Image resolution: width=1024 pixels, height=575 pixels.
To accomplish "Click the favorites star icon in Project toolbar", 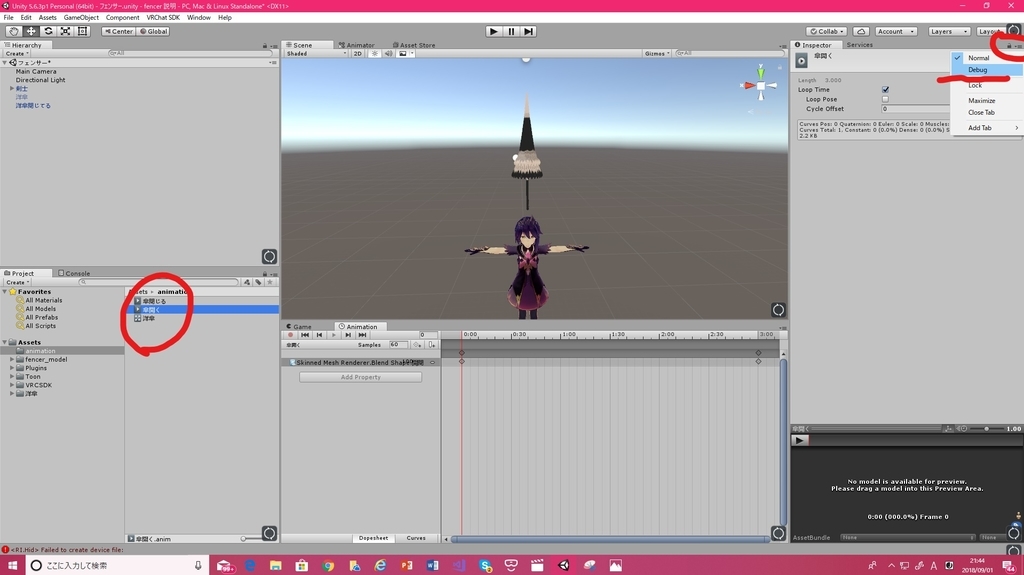I will pyautogui.click(x=270, y=282).
